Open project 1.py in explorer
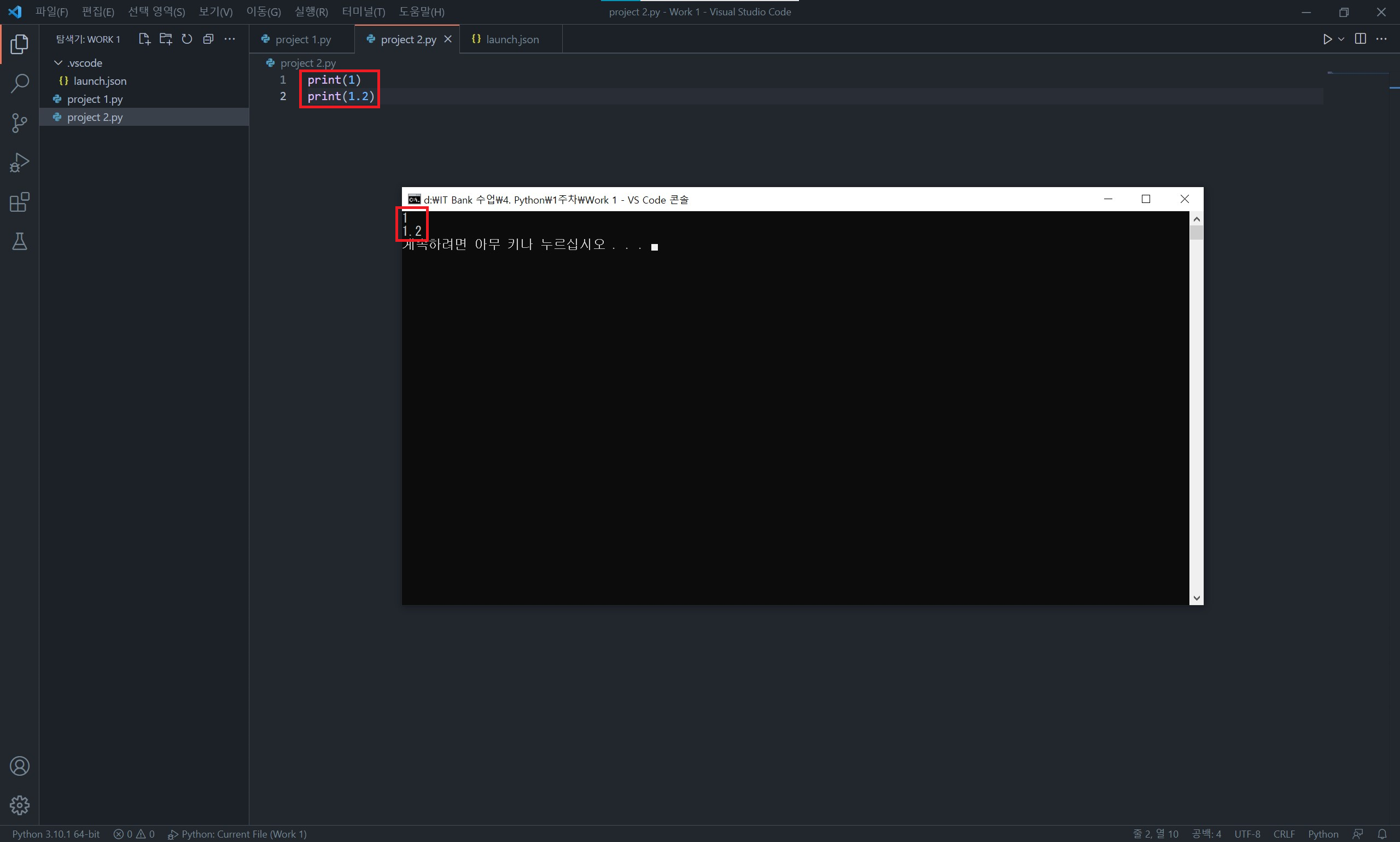The width and height of the screenshot is (1400, 842). pyautogui.click(x=95, y=98)
